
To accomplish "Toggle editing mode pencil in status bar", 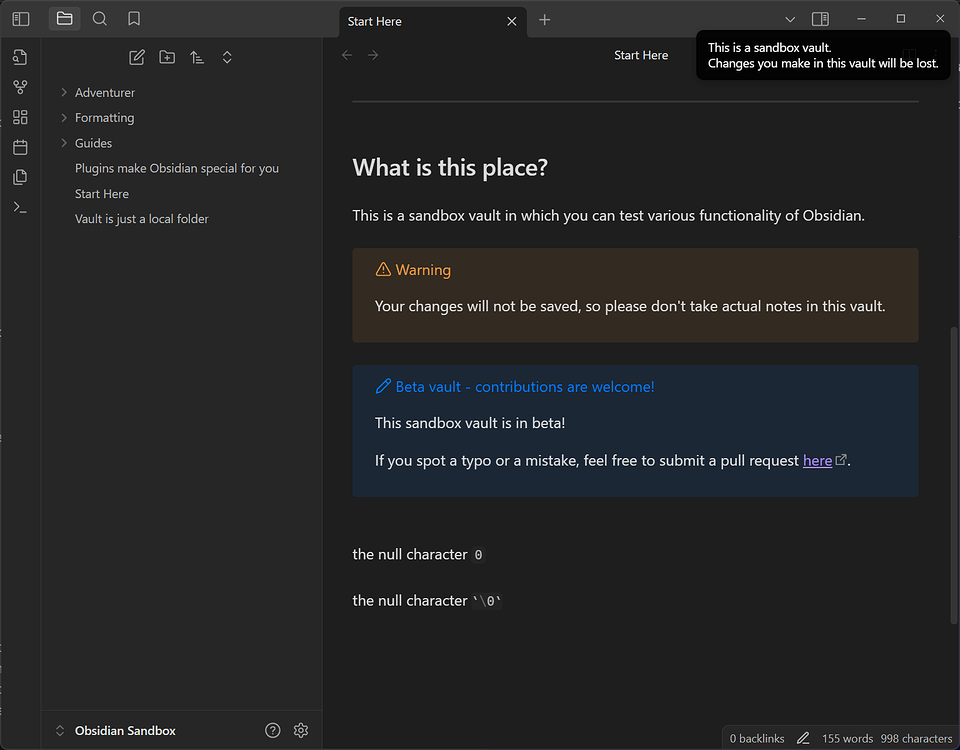I will tap(803, 738).
